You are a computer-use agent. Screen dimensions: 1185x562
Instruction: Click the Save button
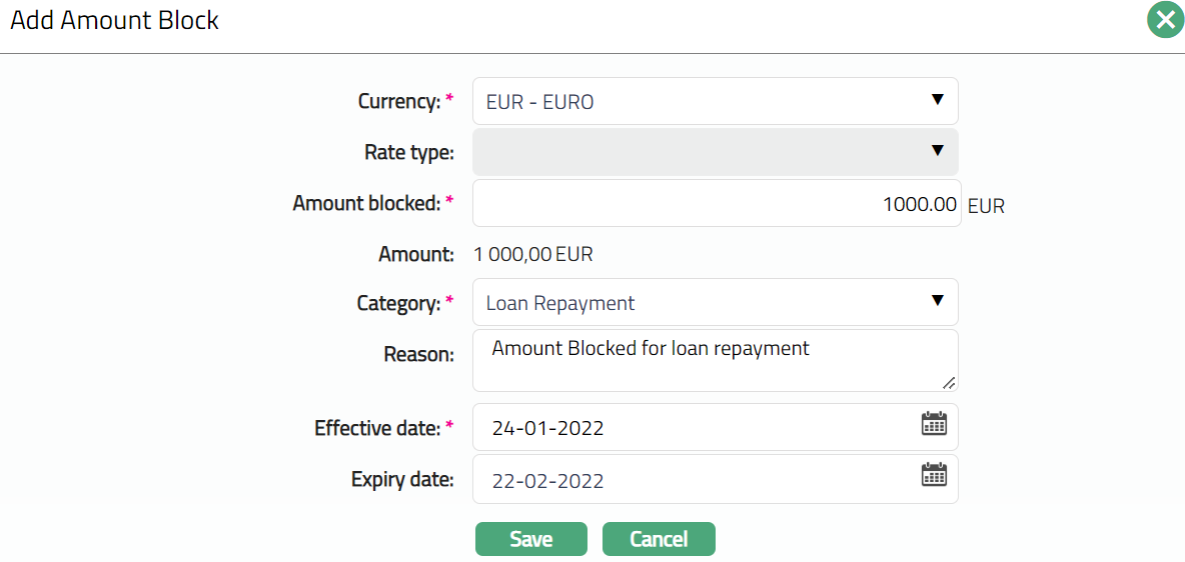(x=531, y=539)
